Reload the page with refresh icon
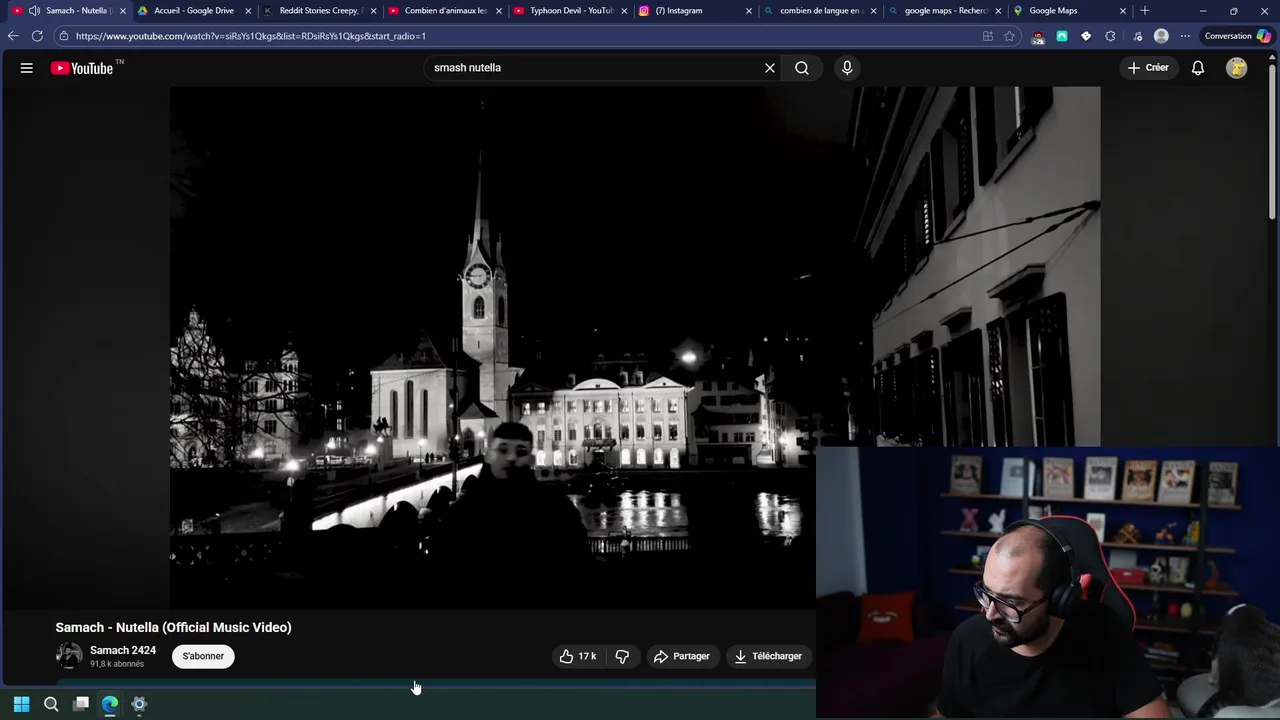The width and height of the screenshot is (1280, 720). [37, 36]
